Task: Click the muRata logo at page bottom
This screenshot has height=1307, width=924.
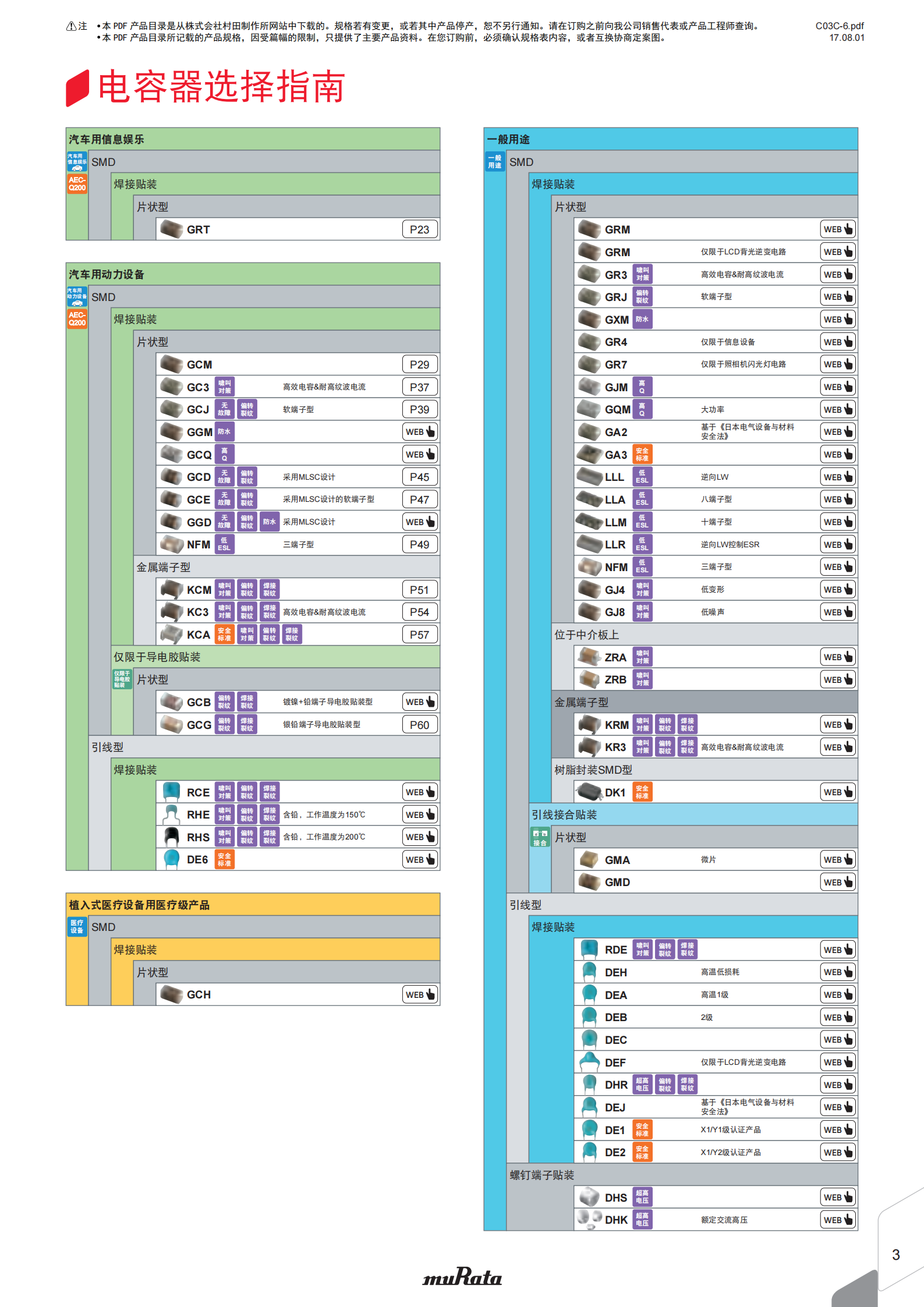Action: click(x=462, y=1277)
